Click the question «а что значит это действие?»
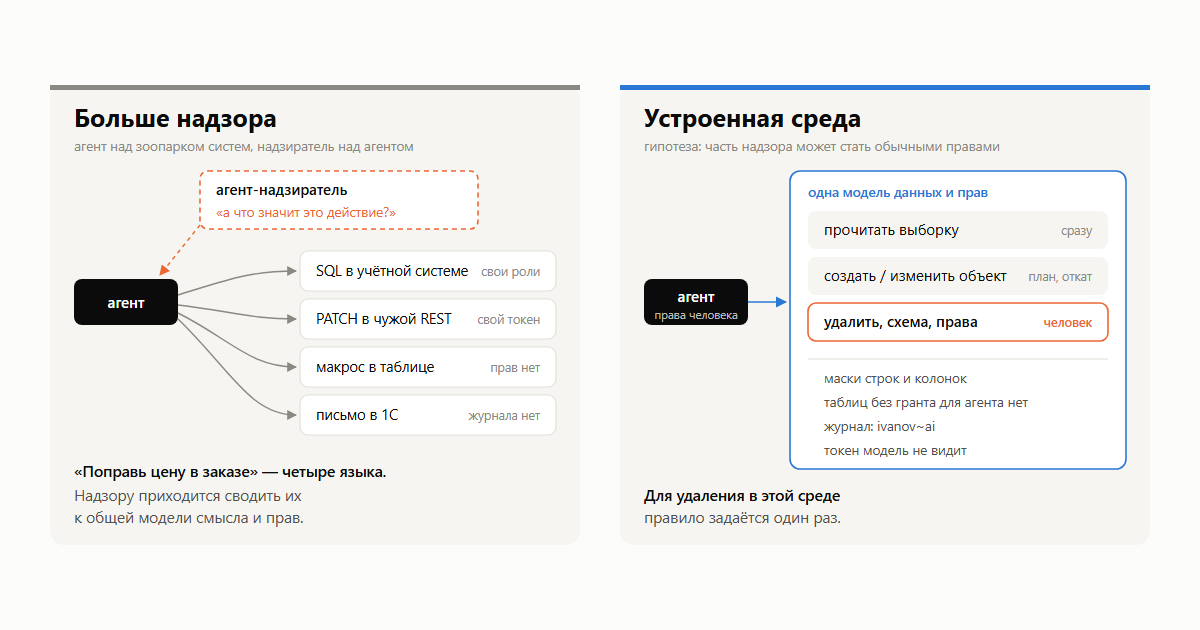The image size is (1200, 630). click(x=306, y=212)
